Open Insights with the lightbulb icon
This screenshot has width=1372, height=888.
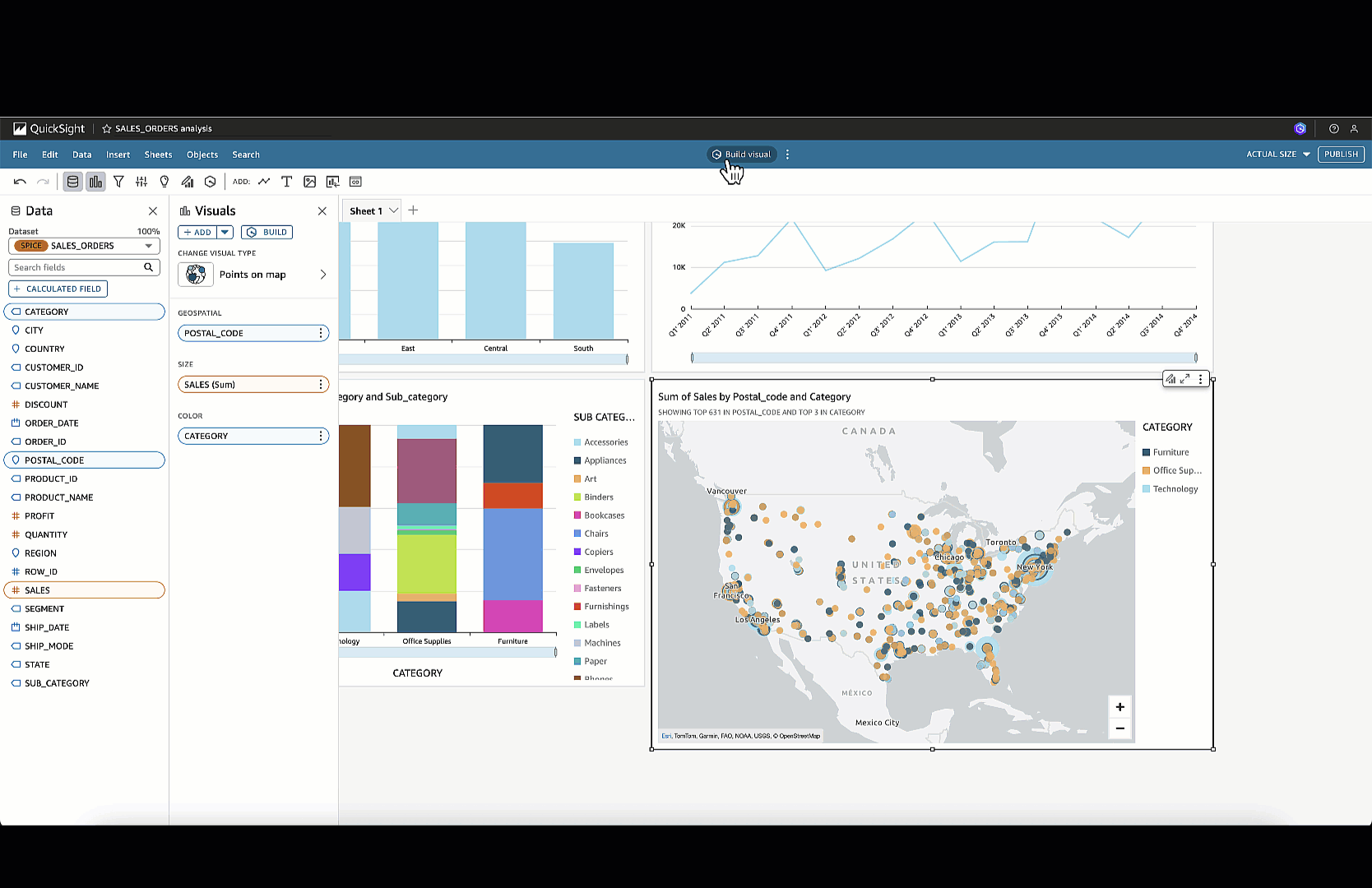[165, 182]
